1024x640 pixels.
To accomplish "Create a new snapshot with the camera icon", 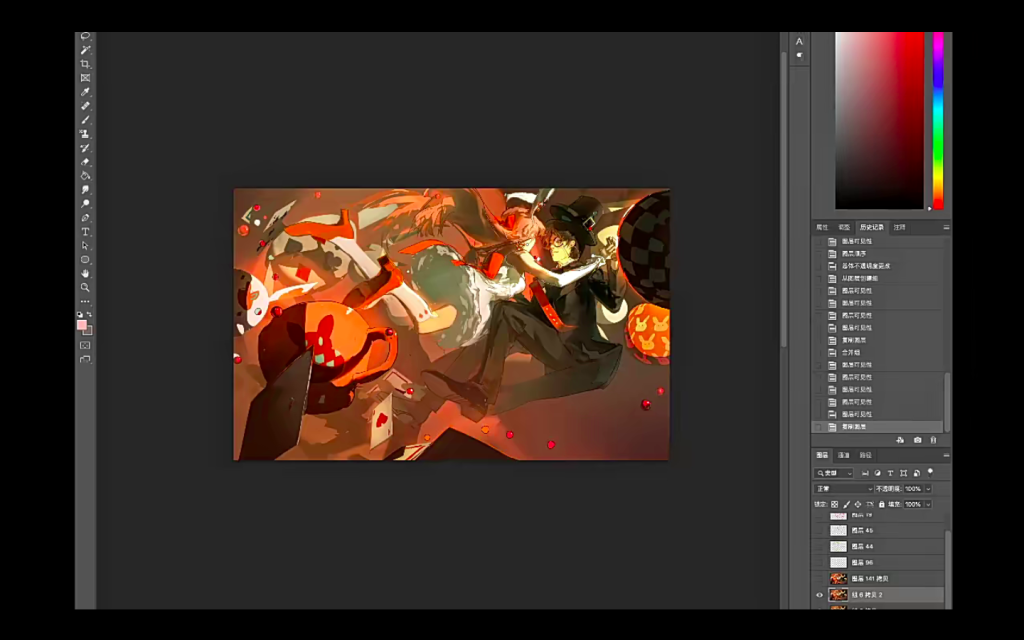I will click(917, 440).
